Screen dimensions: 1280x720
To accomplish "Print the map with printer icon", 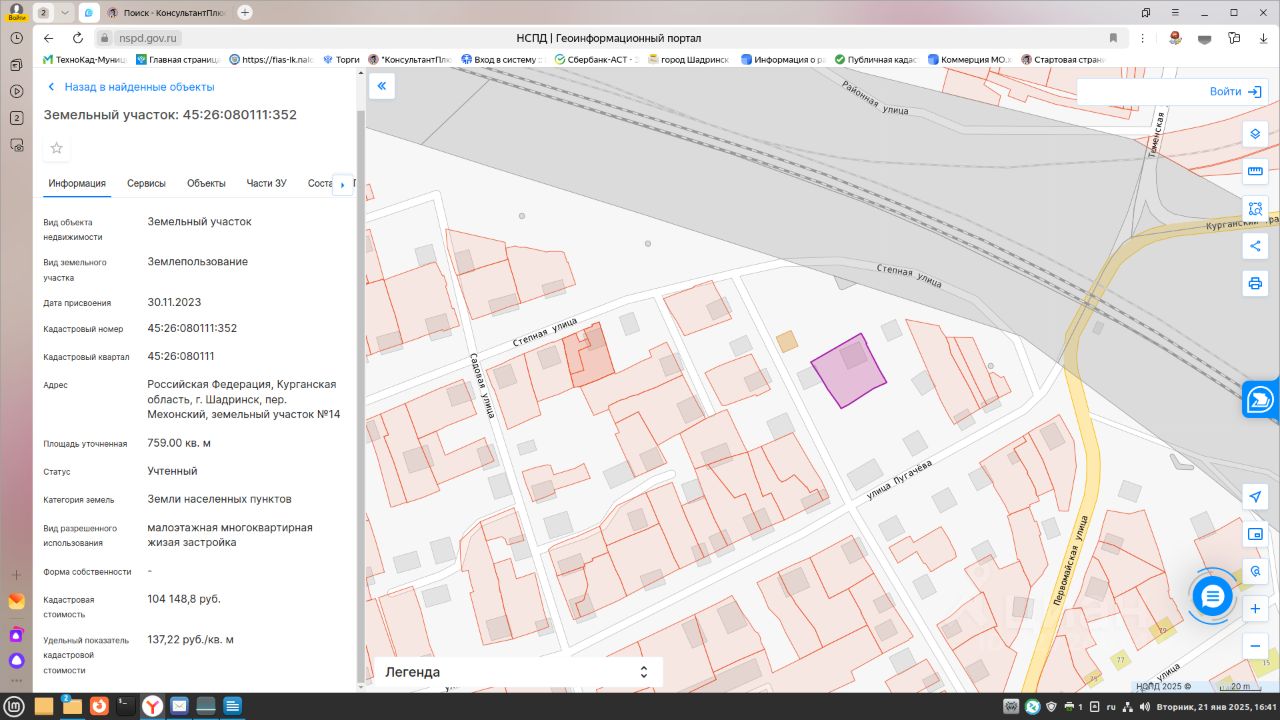I will [x=1255, y=283].
